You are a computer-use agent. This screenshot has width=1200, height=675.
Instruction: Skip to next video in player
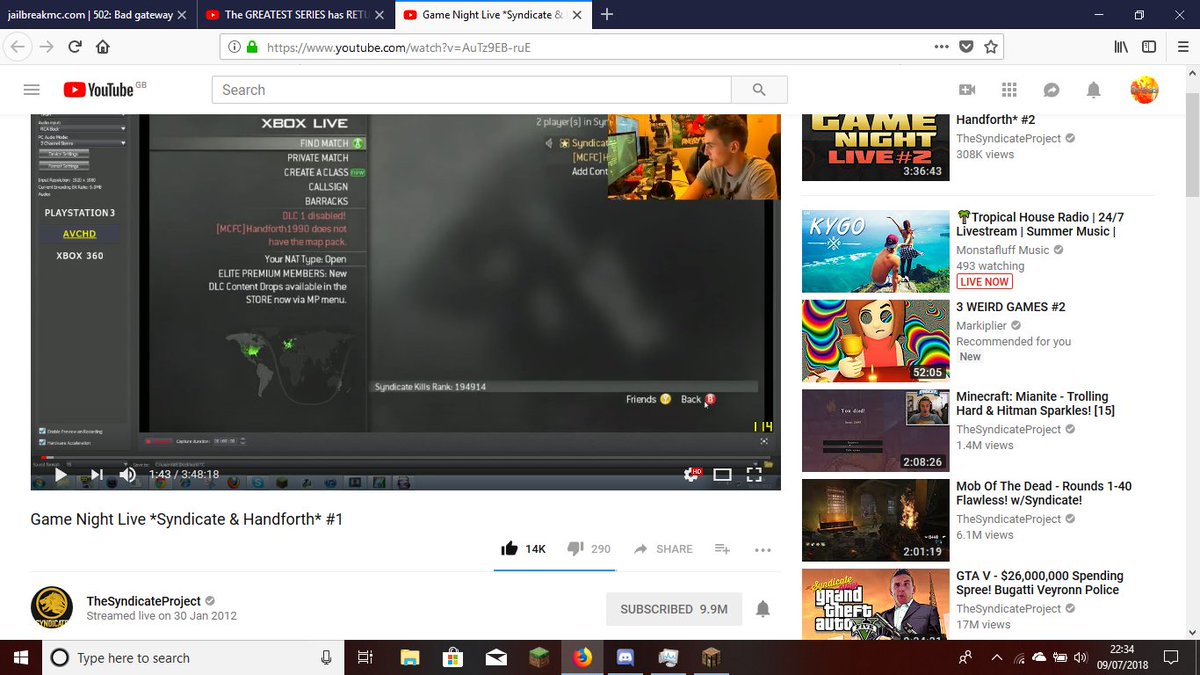tap(96, 475)
